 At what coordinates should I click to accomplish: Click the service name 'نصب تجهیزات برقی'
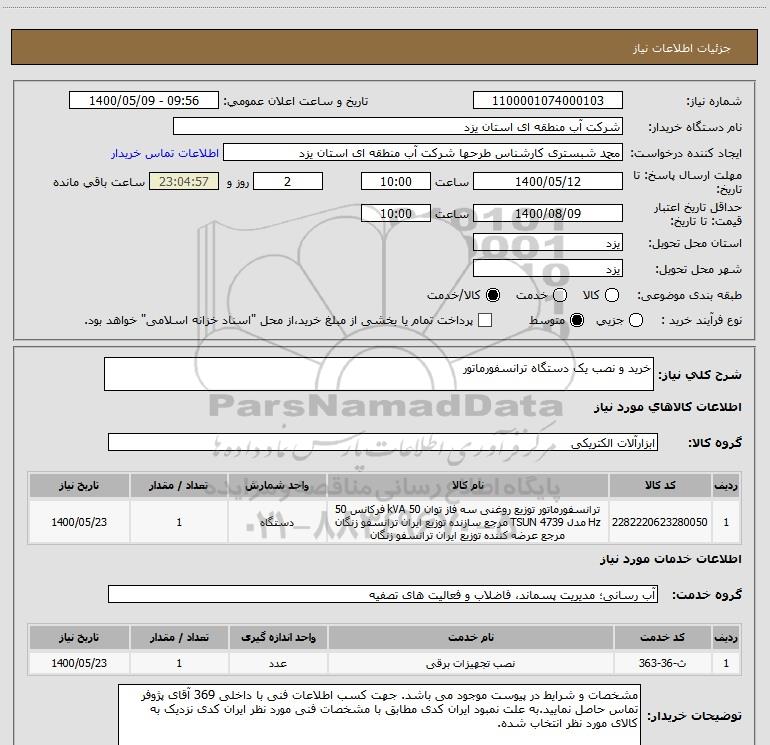tap(470, 663)
